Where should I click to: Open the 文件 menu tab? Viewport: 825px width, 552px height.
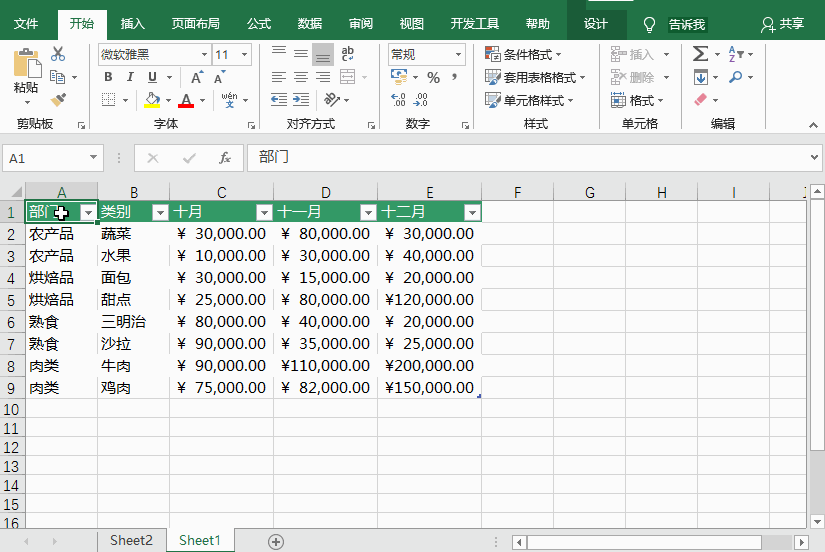26,24
